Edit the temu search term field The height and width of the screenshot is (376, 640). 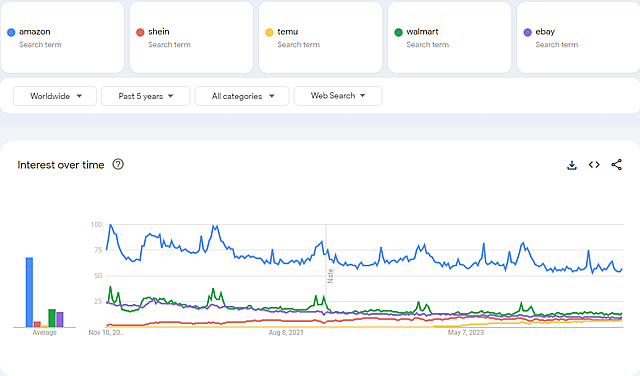[320, 37]
